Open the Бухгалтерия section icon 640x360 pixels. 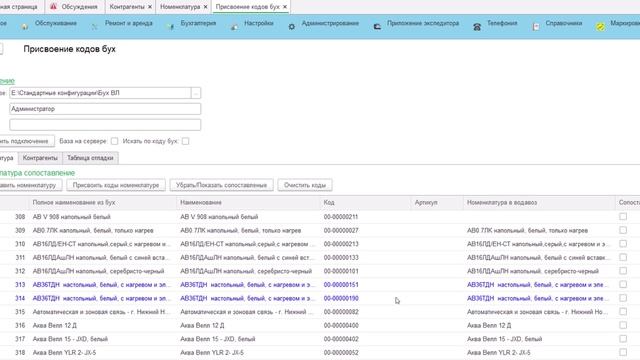click(x=170, y=27)
